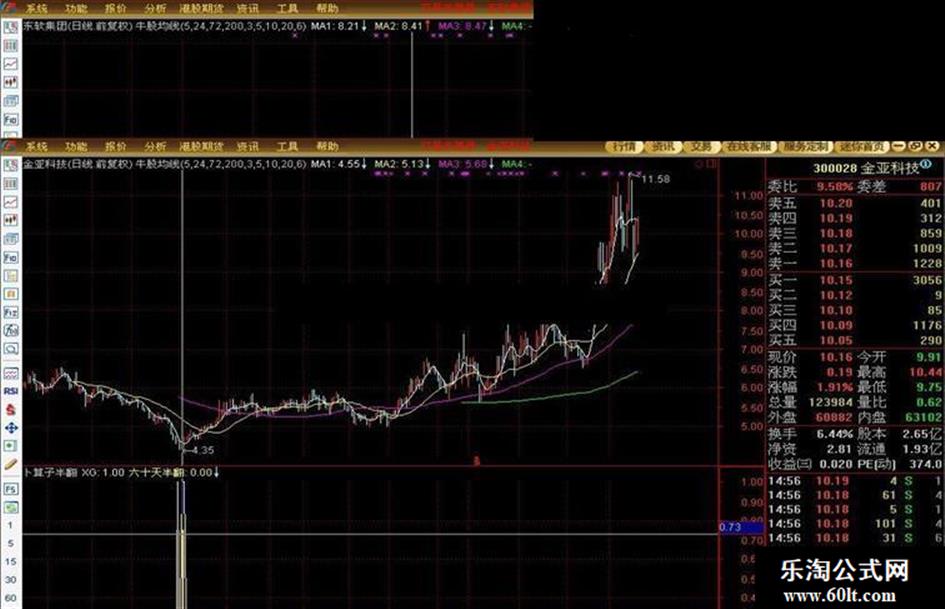Click the 迷你首页 button
Image resolution: width=945 pixels, height=609 pixels.
pyautogui.click(x=862, y=147)
